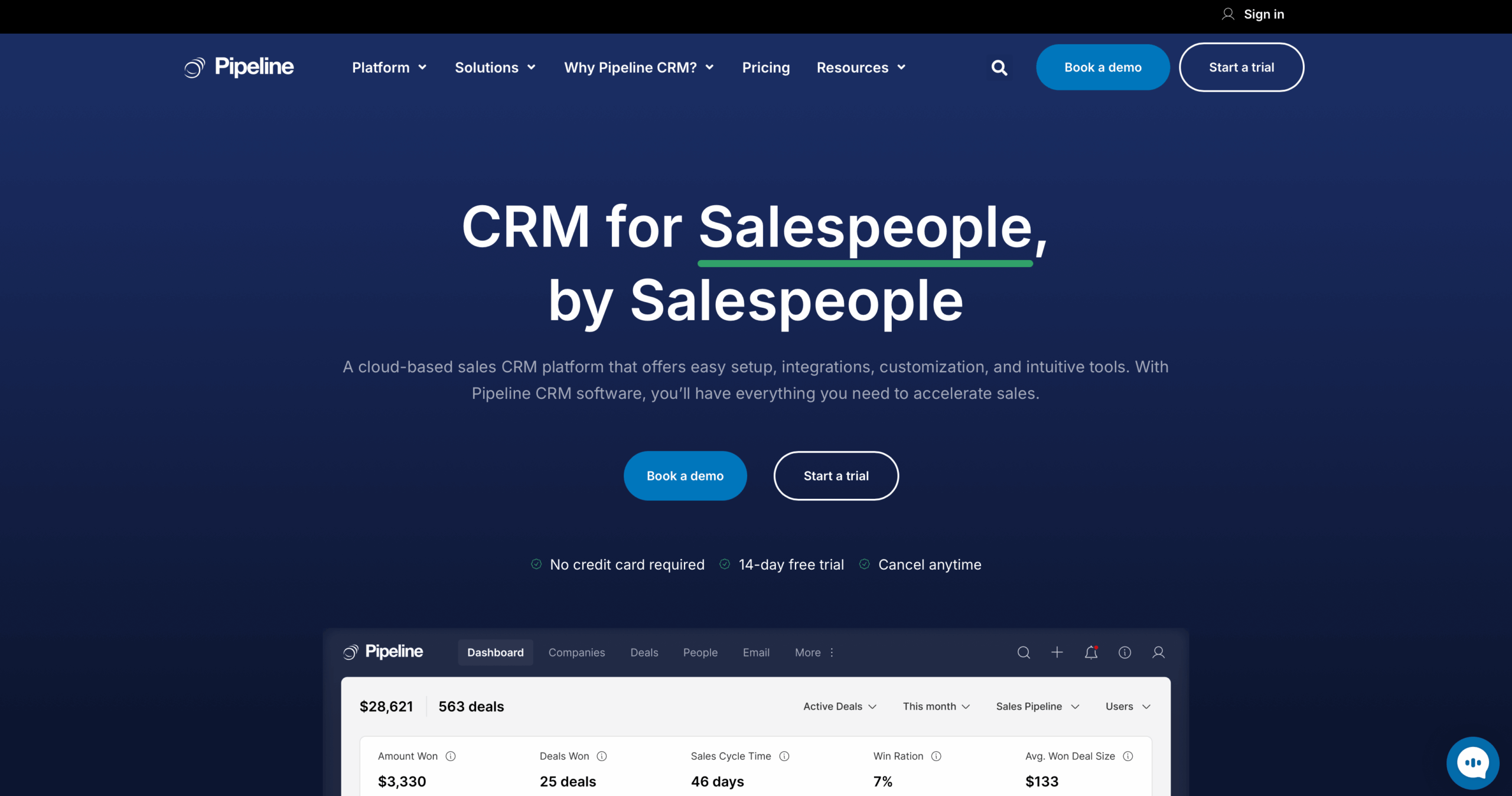This screenshot has width=1512, height=796.
Task: Click the plus icon to create a new record
Action: coord(1057,652)
